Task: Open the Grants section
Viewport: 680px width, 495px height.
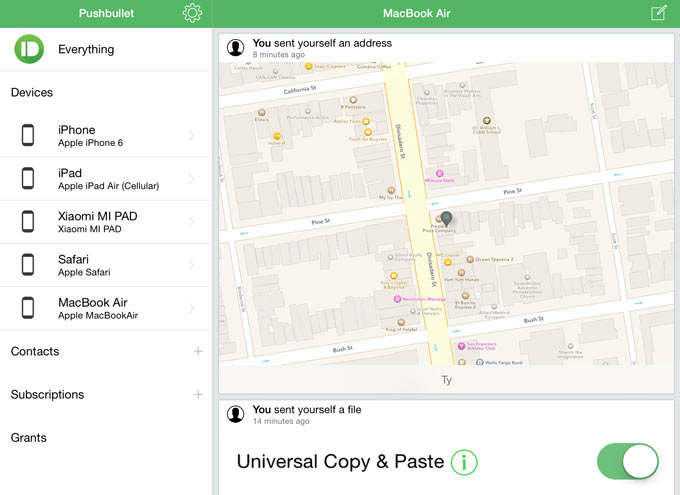Action: (x=29, y=437)
